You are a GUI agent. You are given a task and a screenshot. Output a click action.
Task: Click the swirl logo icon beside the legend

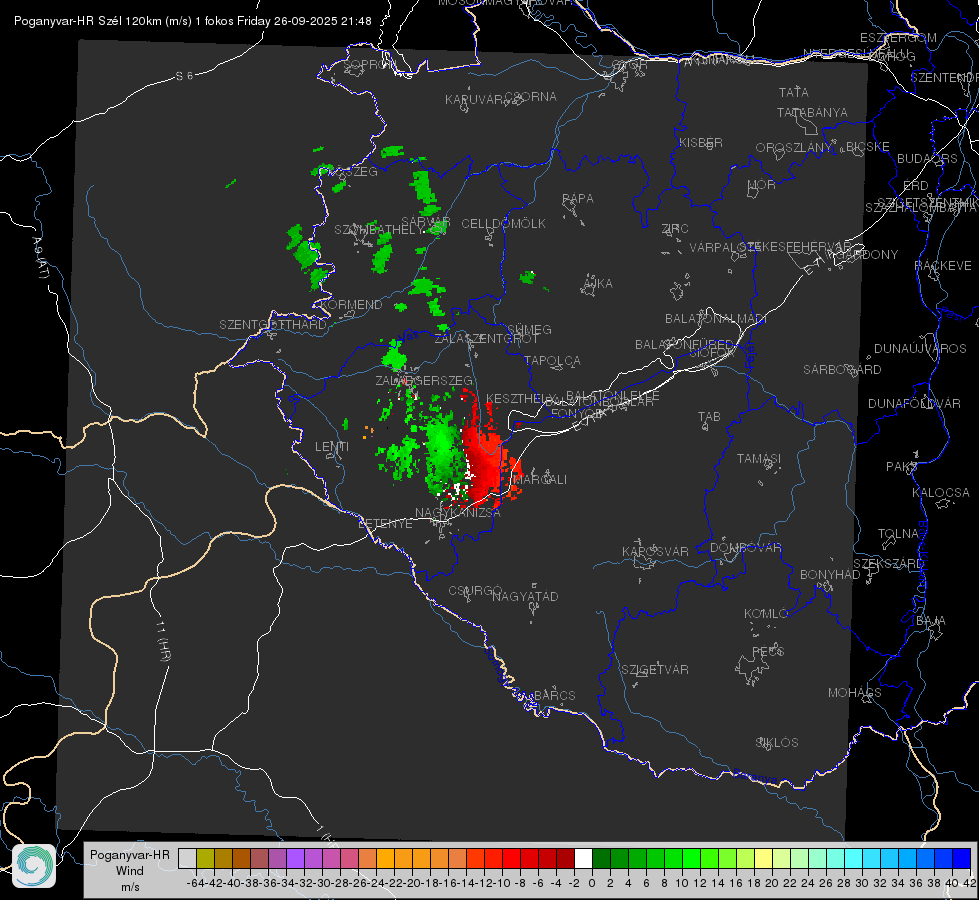point(34,866)
